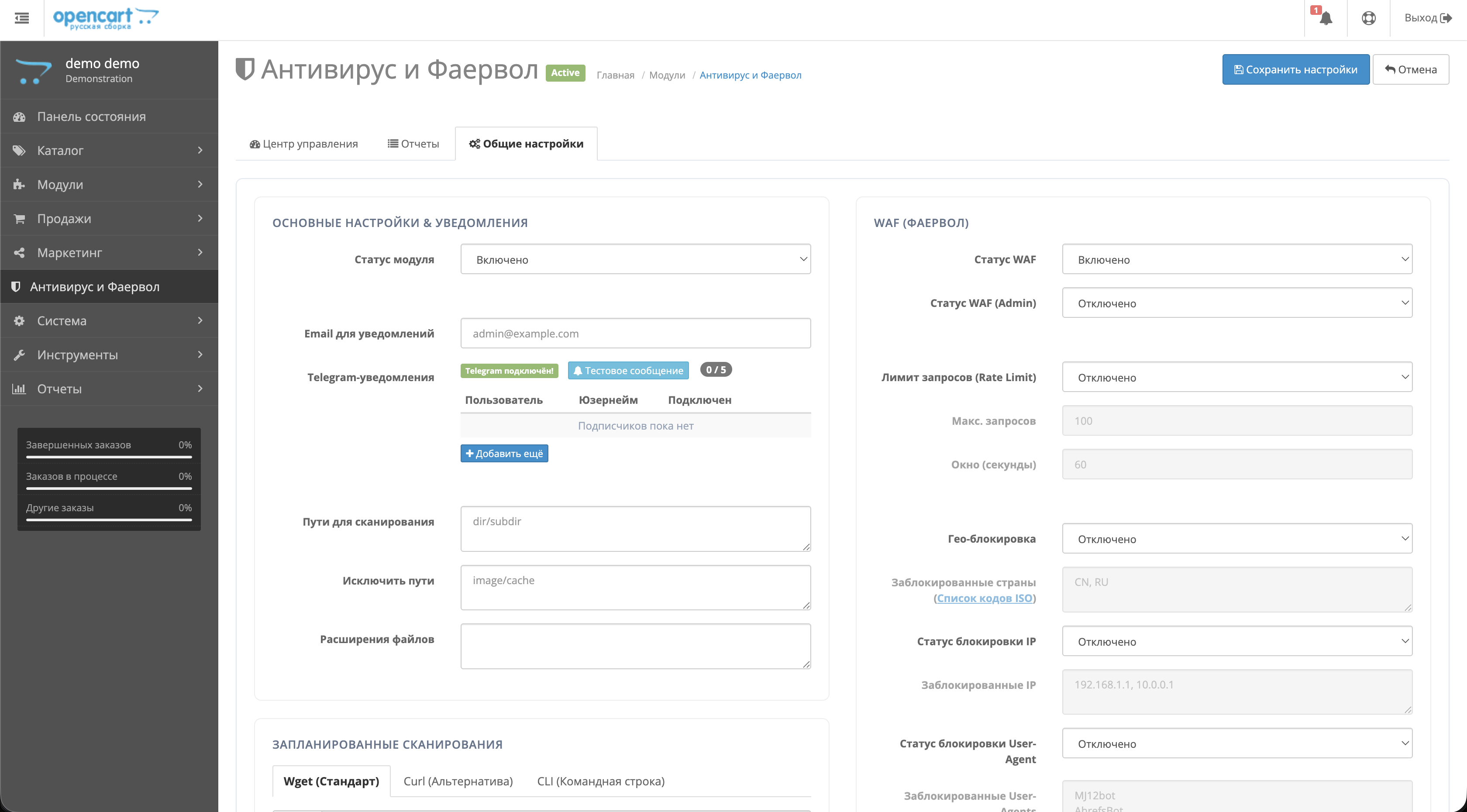Select the Curl (Альтернатива) tab
Screen dimensions: 1467x812
pyautogui.click(x=458, y=781)
